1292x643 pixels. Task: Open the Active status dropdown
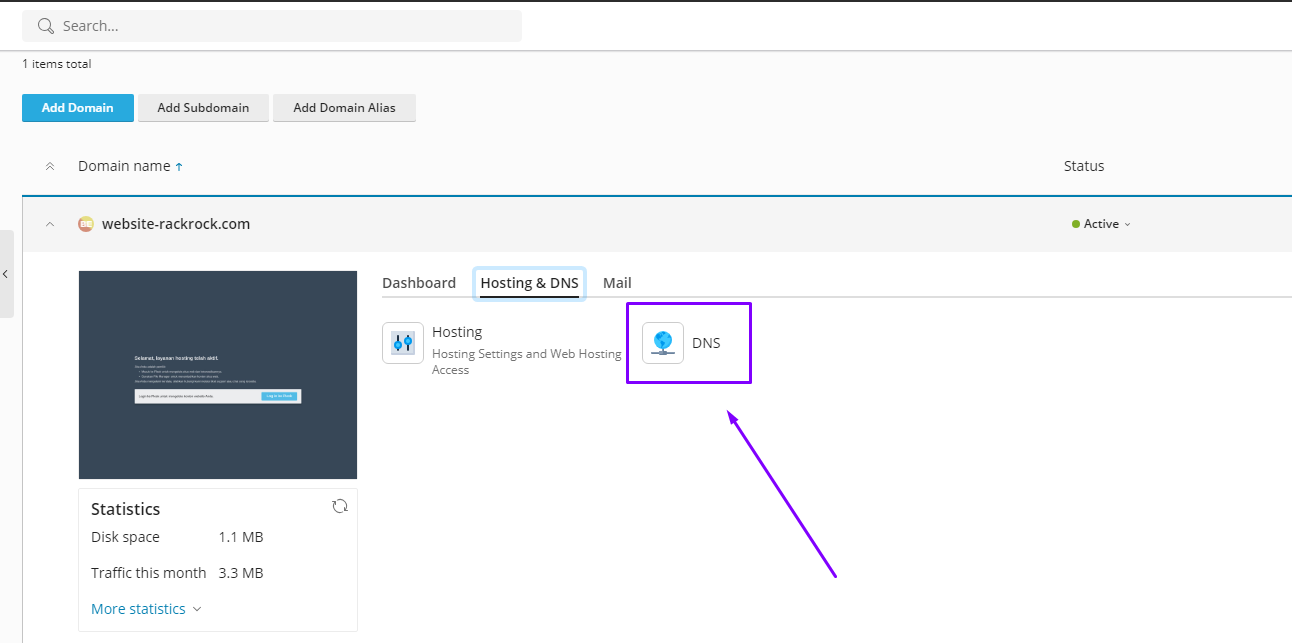tap(1102, 224)
